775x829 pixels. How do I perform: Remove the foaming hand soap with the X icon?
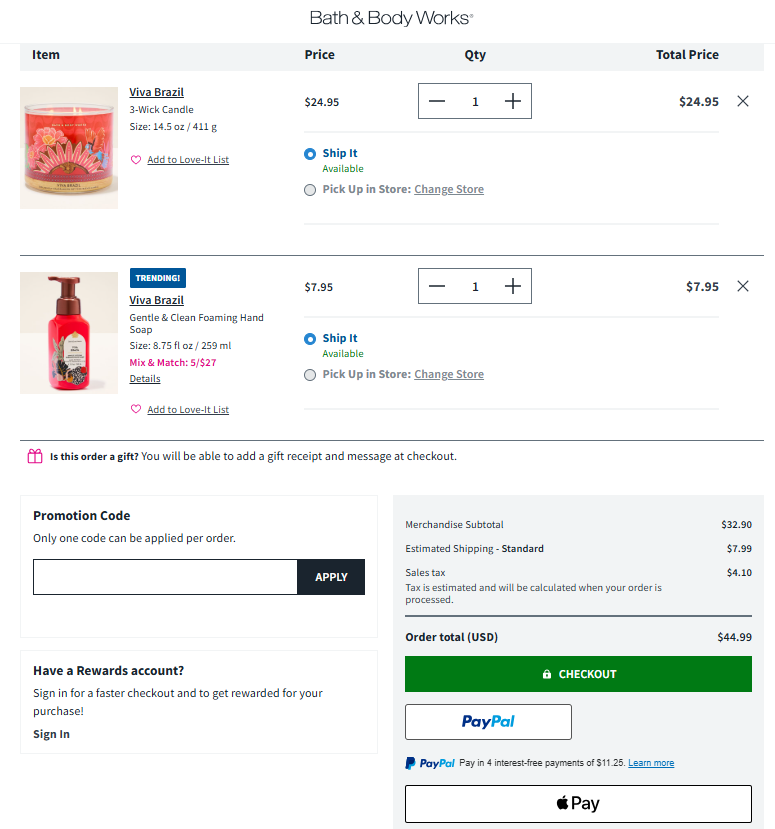(x=743, y=286)
